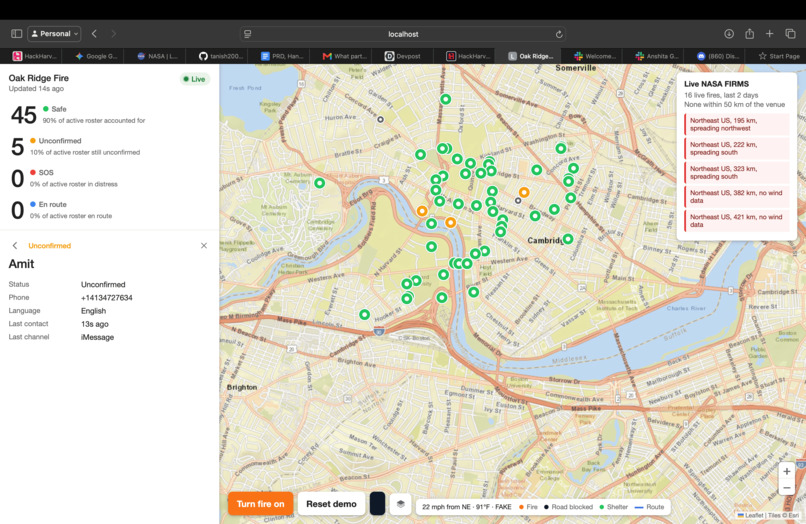Viewport: 806px width, 524px height.
Task: Click the Live NASA FIRMS panel title
Action: (716, 84)
